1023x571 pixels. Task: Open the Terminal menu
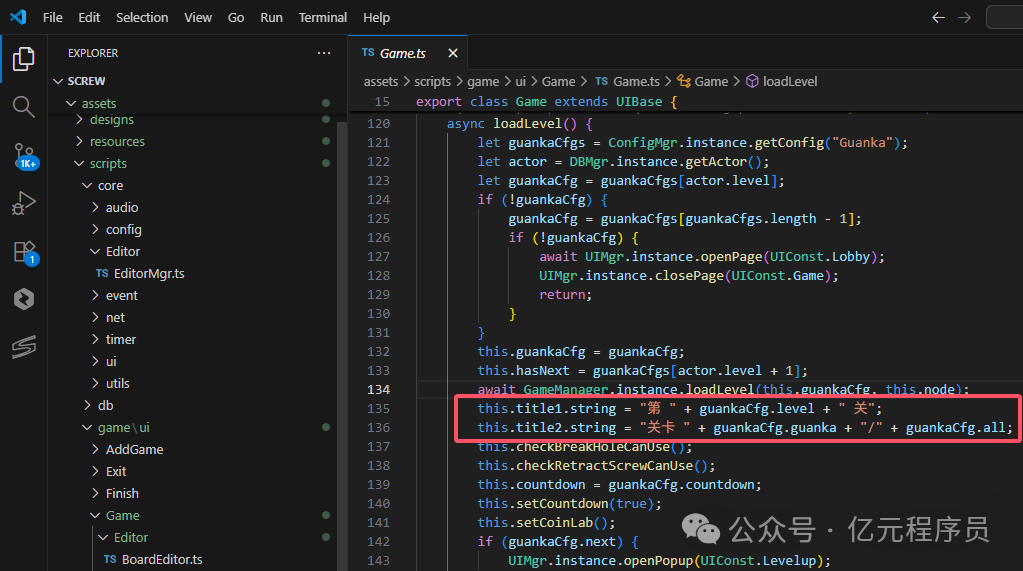323,18
